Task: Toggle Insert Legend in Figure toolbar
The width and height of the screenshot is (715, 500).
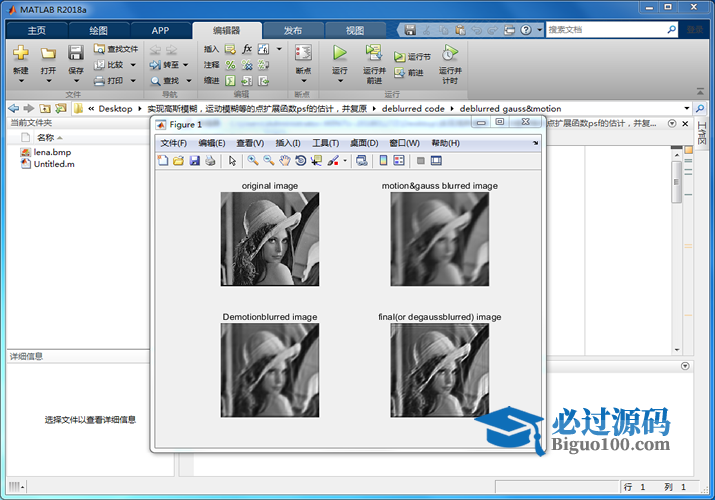Action: (399, 160)
